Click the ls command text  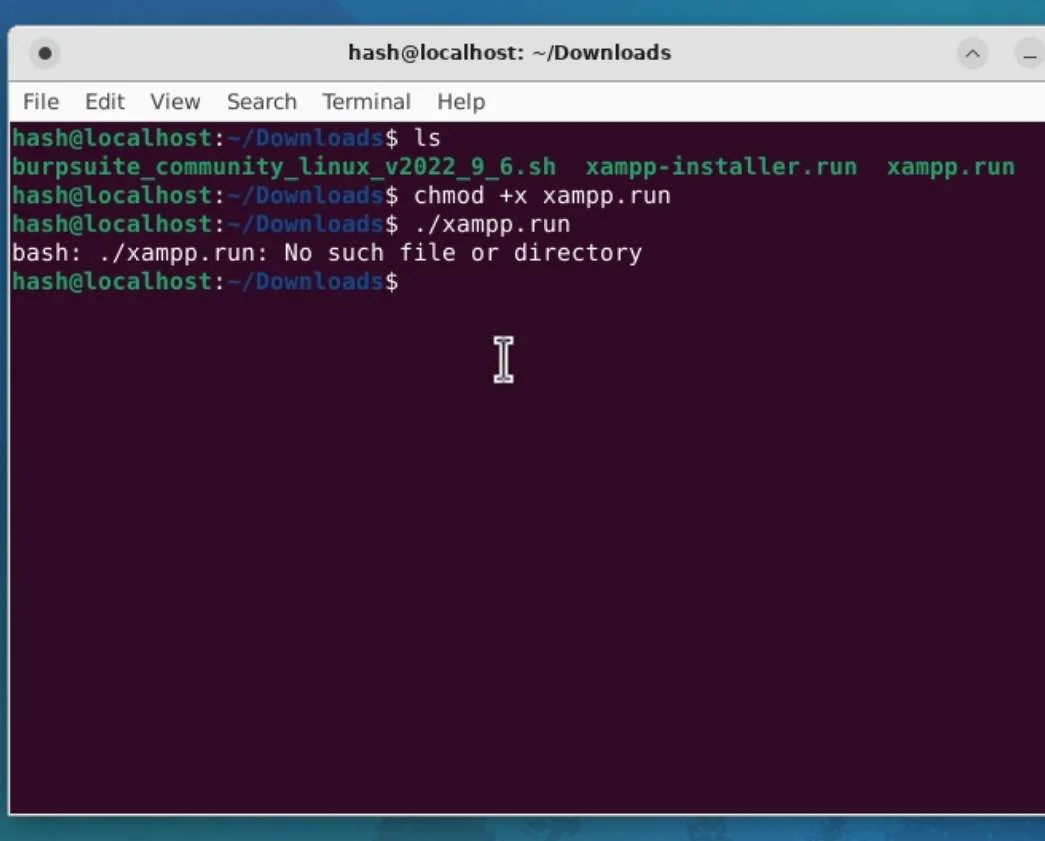pos(427,138)
